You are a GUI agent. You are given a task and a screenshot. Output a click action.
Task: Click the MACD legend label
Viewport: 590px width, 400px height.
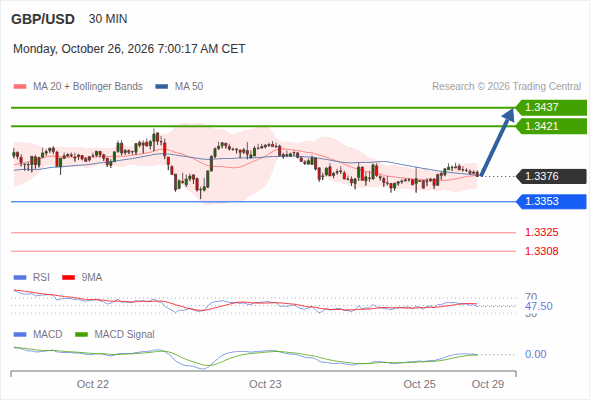coord(48,335)
